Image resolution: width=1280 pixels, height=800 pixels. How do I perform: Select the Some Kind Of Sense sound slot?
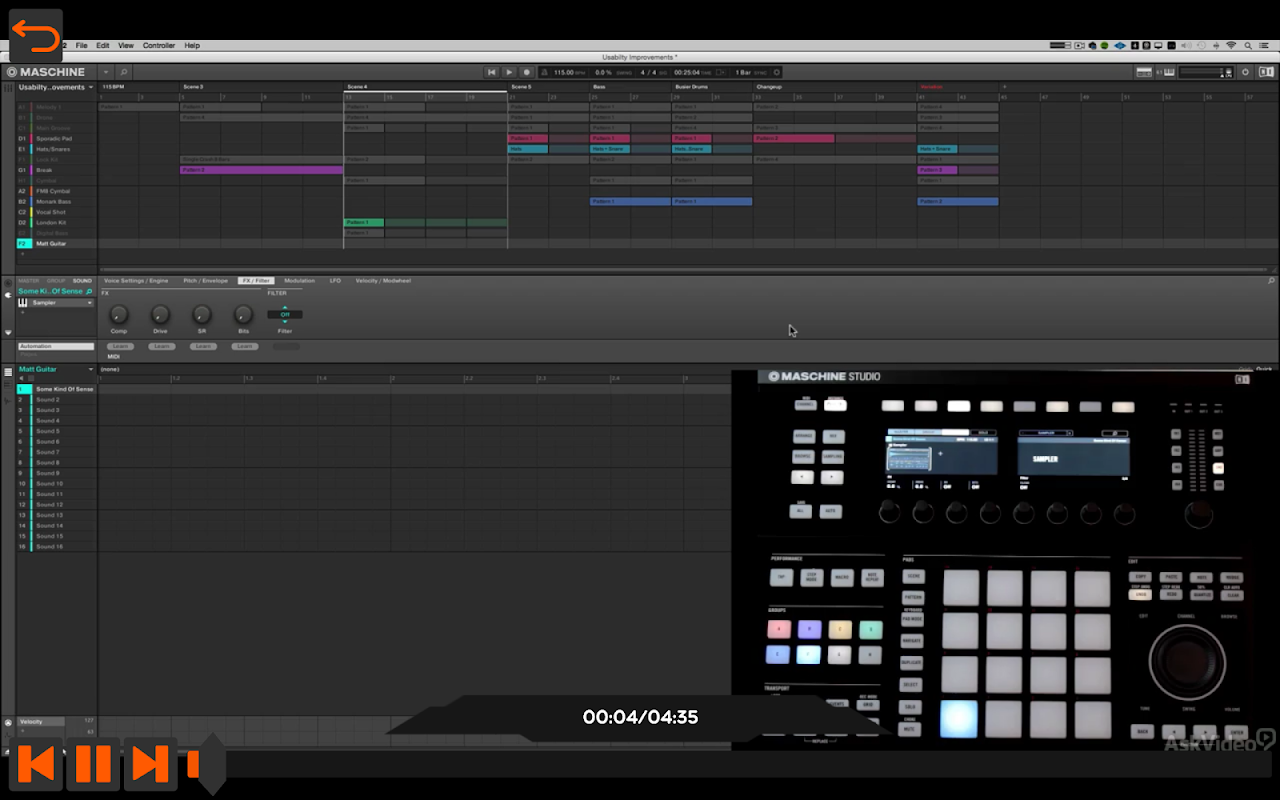coord(57,389)
